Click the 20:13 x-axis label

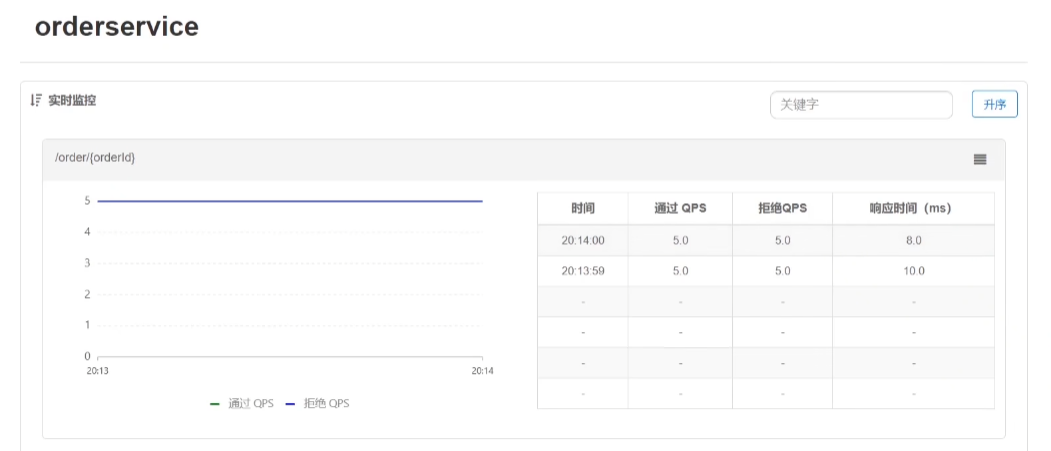[98, 371]
